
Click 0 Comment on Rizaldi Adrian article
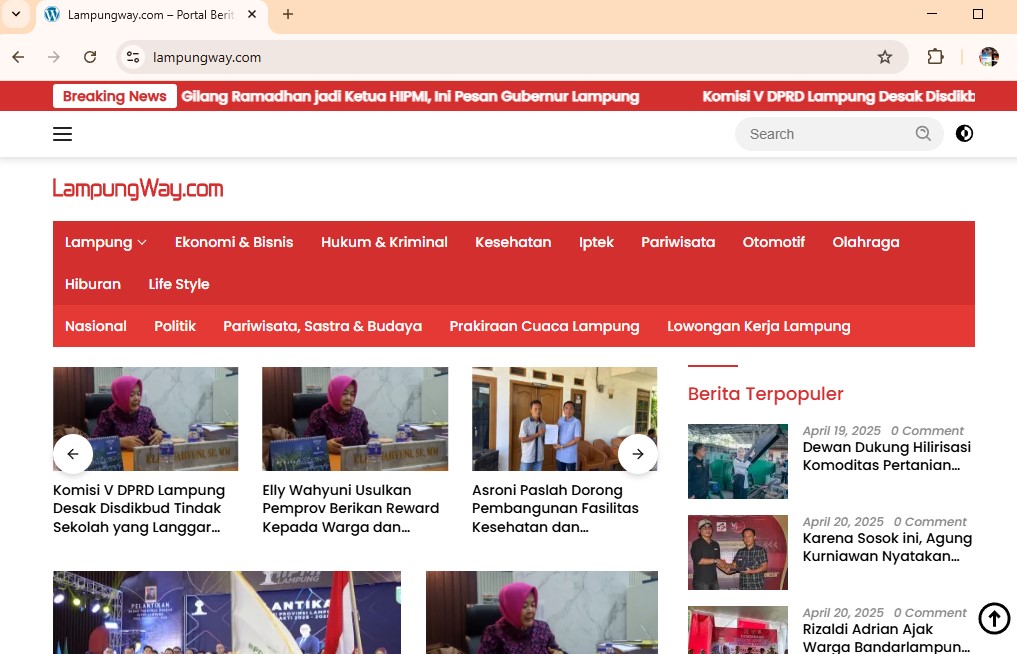click(930, 612)
